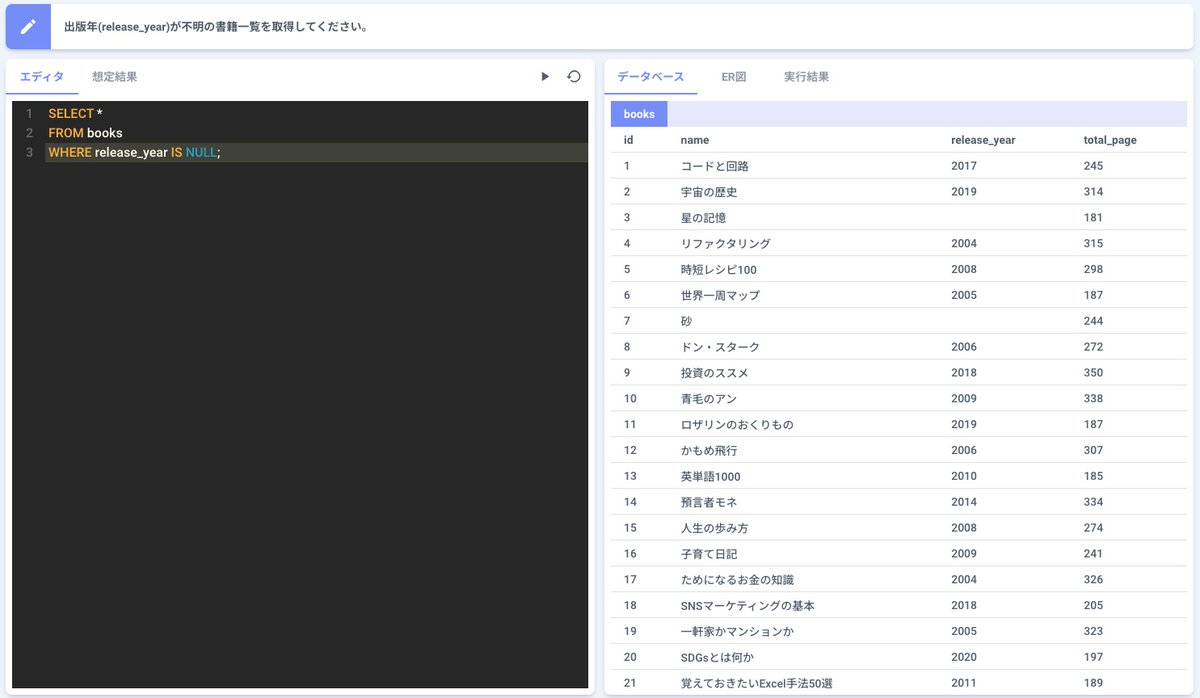Reset the editor with the refresh icon
This screenshot has width=1200, height=698.
[574, 76]
